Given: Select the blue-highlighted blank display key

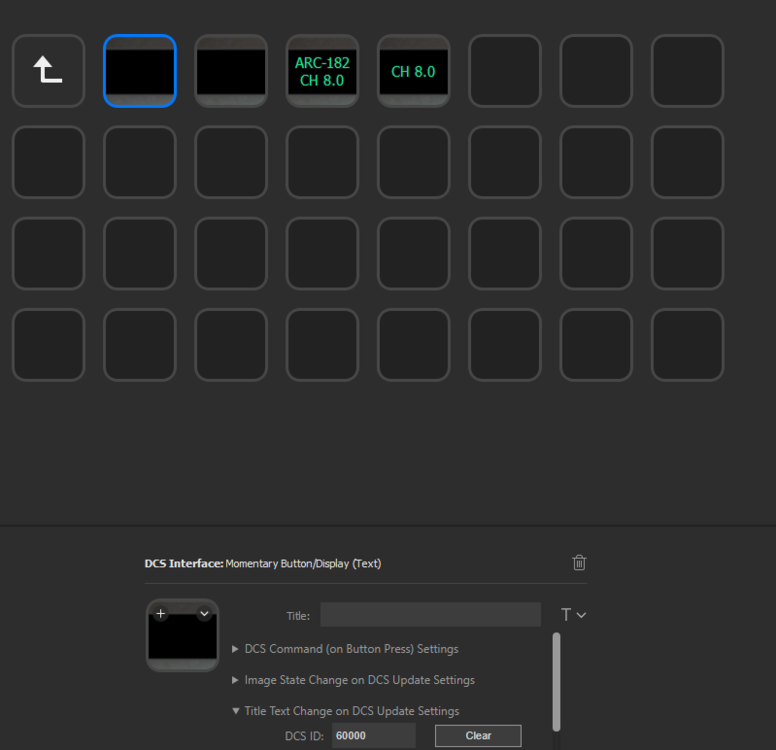Looking at the screenshot, I should [140, 71].
